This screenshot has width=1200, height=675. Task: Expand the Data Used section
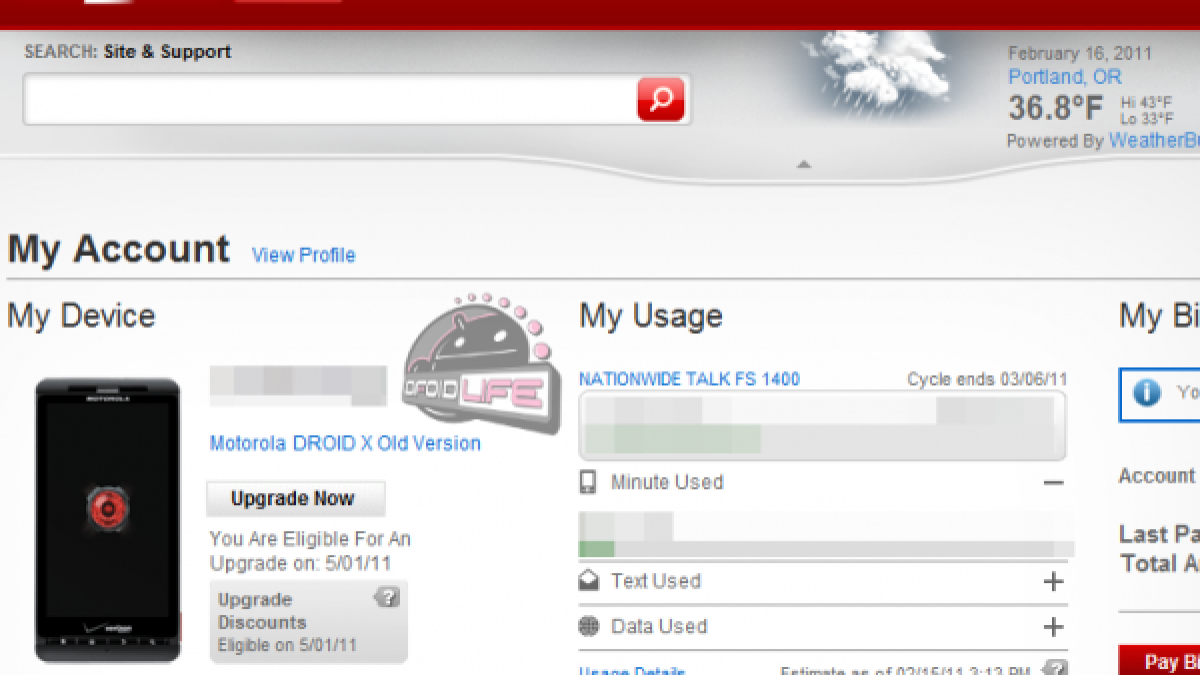[x=1053, y=627]
